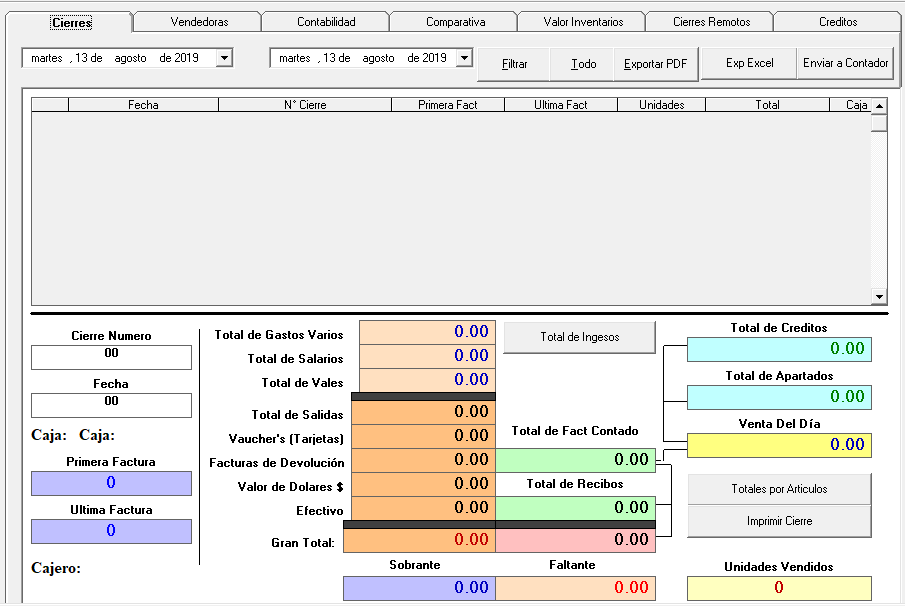Click the Cierre Numero field
This screenshot has height=606, width=905.
tap(111, 357)
